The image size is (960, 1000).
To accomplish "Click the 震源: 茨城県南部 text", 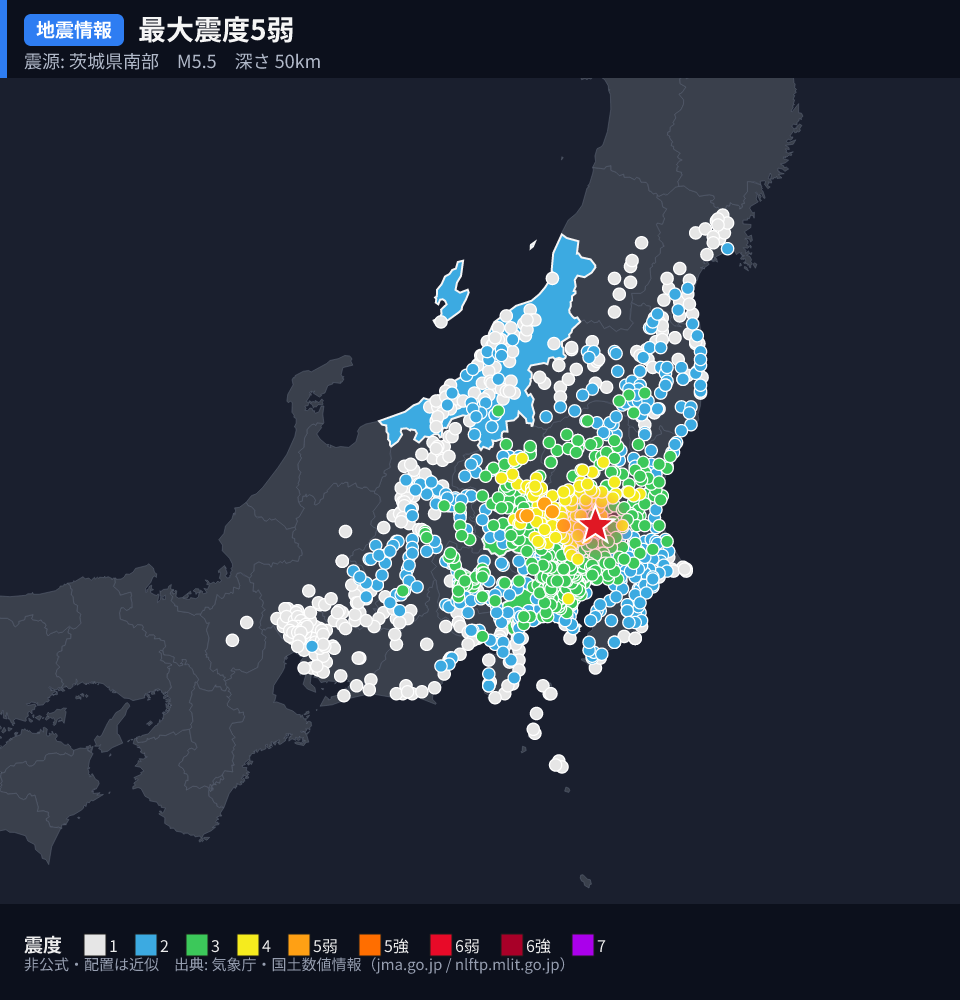I will click(91, 62).
